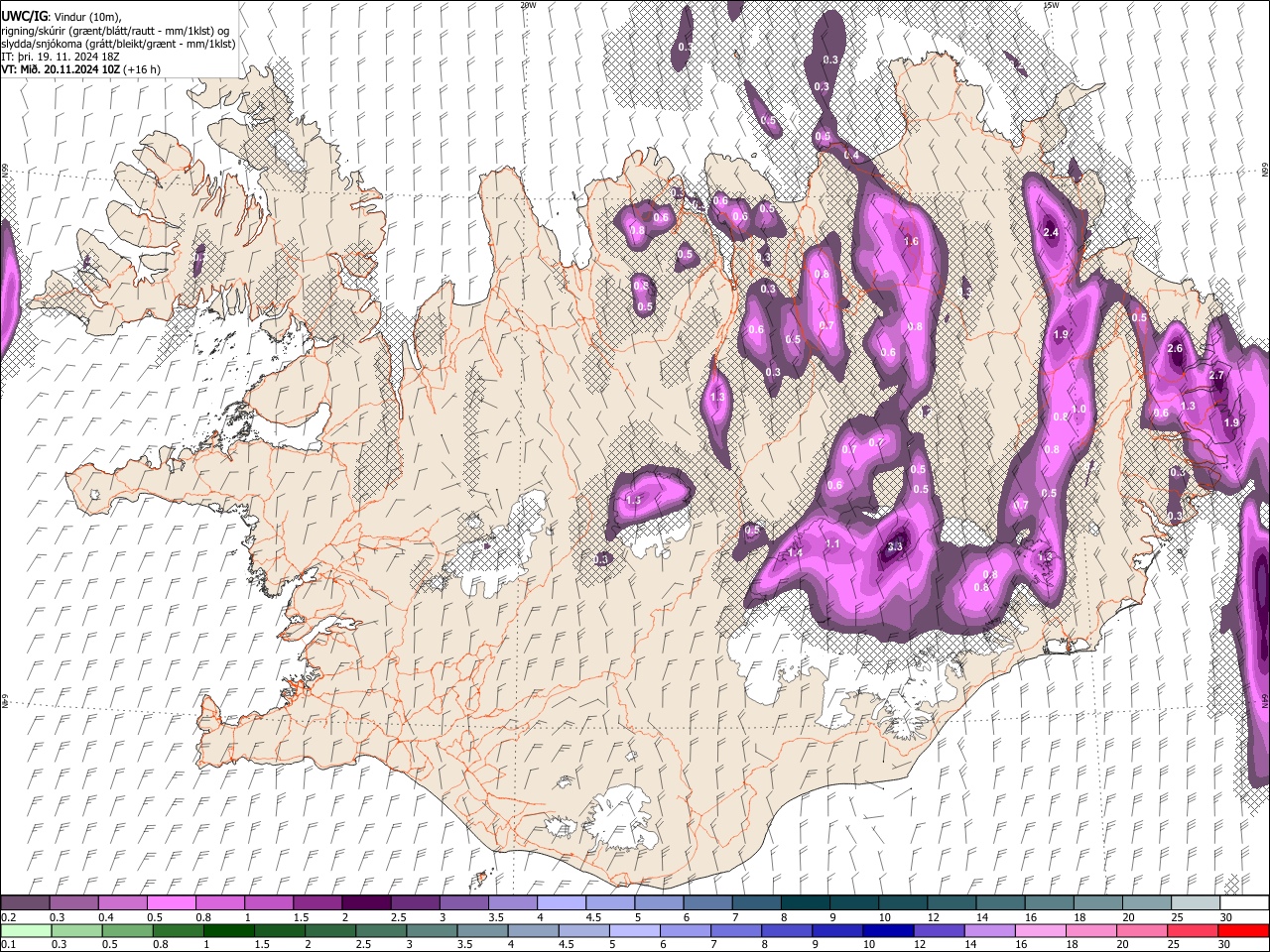Click the UWC/IG title text
Image resolution: width=1270 pixels, height=952 pixels.
tap(24, 15)
